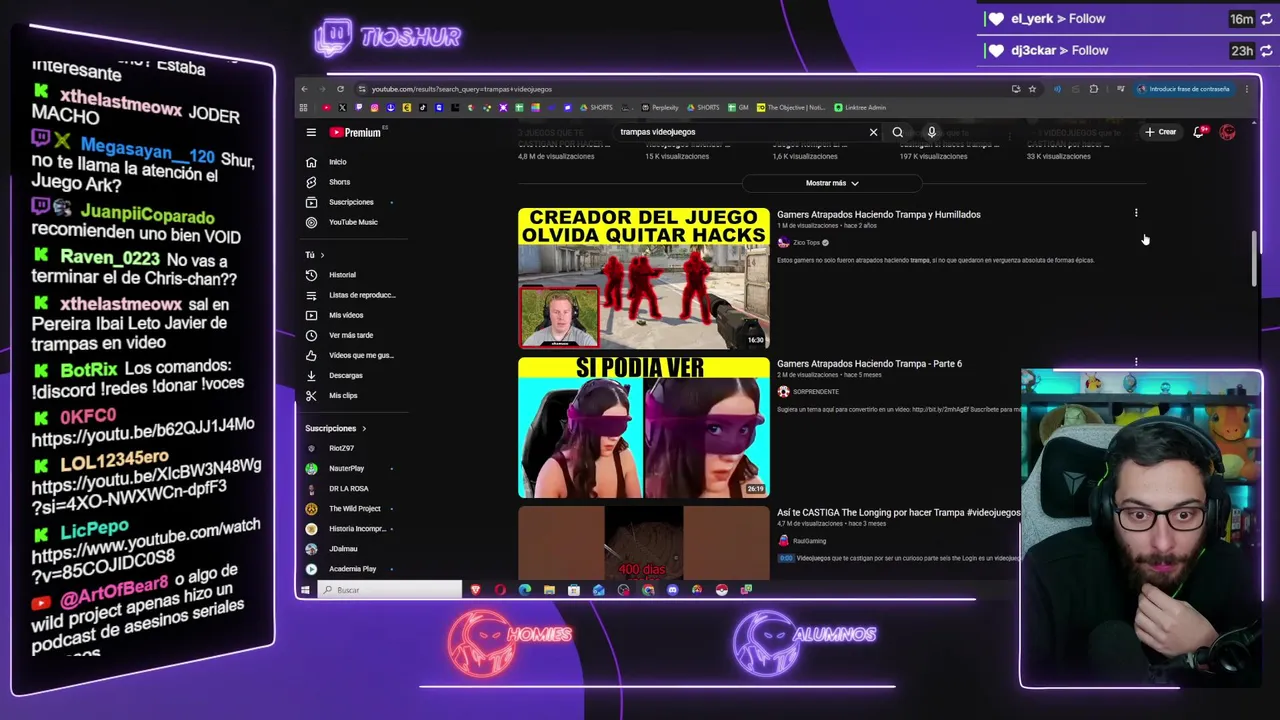This screenshot has height=720, width=1280.
Task: Open Brave browser from taskbar
Action: (476, 590)
